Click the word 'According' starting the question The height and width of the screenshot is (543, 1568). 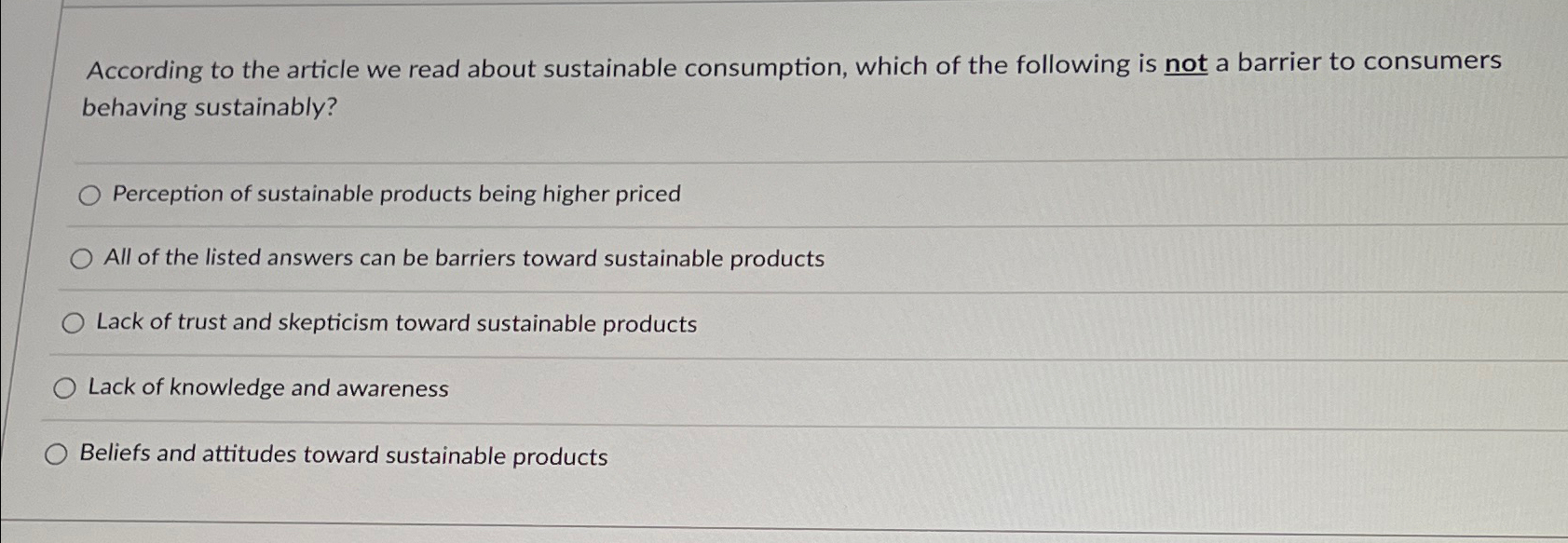(x=144, y=70)
